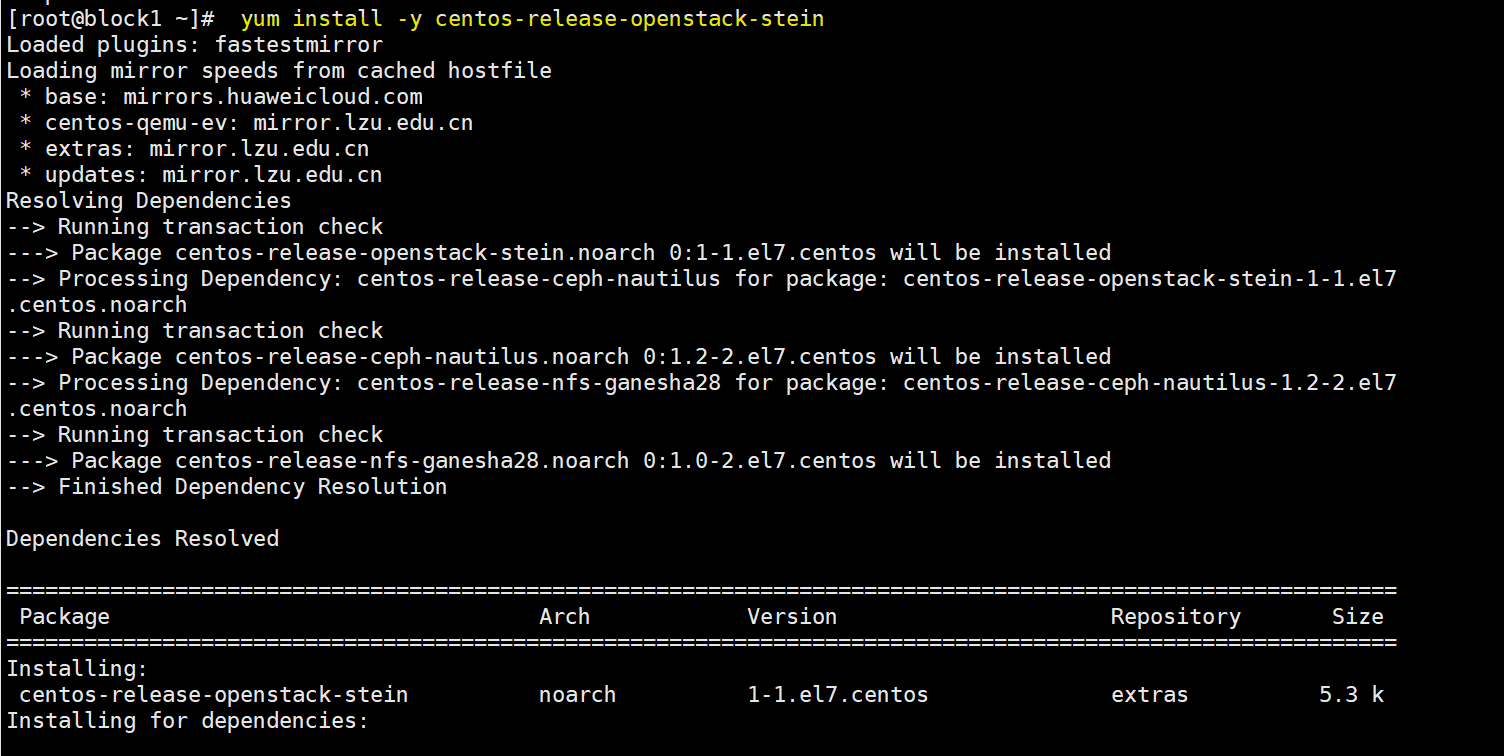Click the extras repository label in the table
Image resolution: width=1504 pixels, height=756 pixels.
pos(1149,694)
